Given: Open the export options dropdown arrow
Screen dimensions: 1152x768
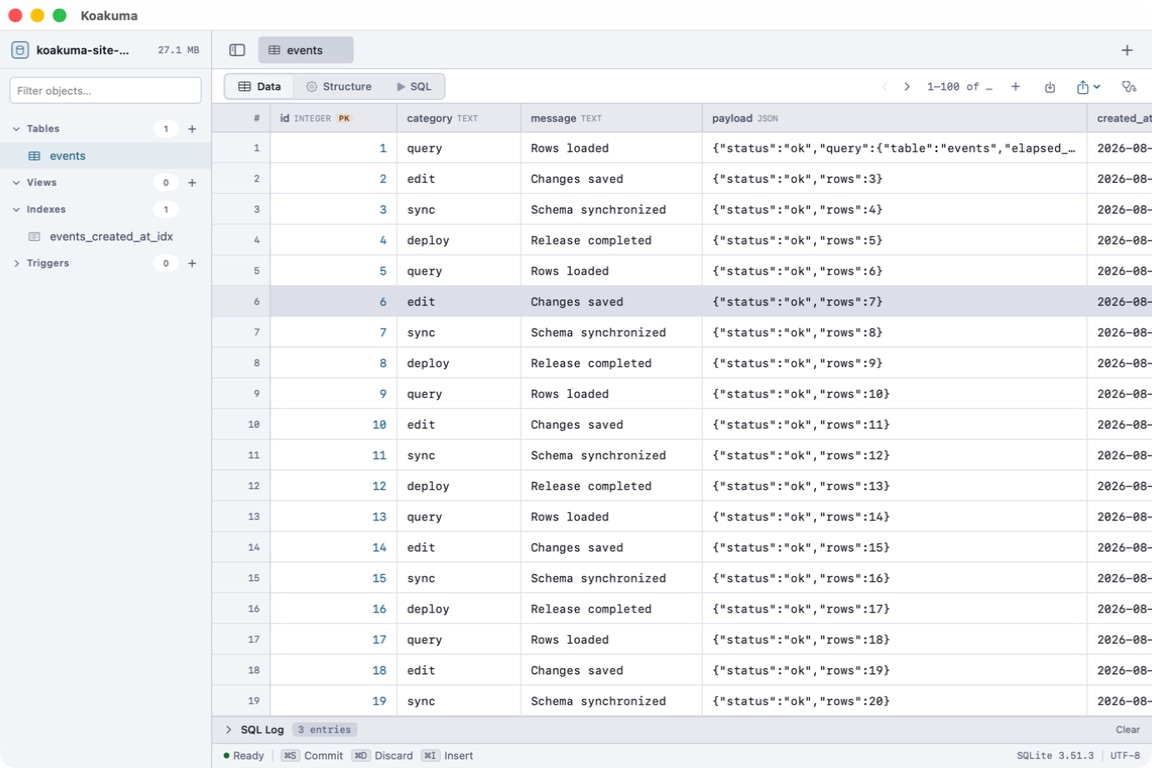Looking at the screenshot, I should (x=1097, y=87).
